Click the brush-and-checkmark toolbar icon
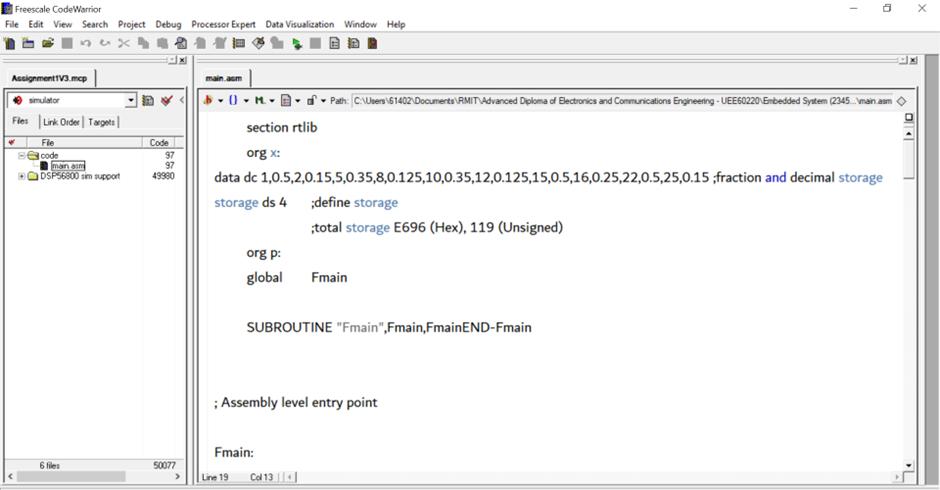Viewport: 940px width, 490px height. [258, 43]
